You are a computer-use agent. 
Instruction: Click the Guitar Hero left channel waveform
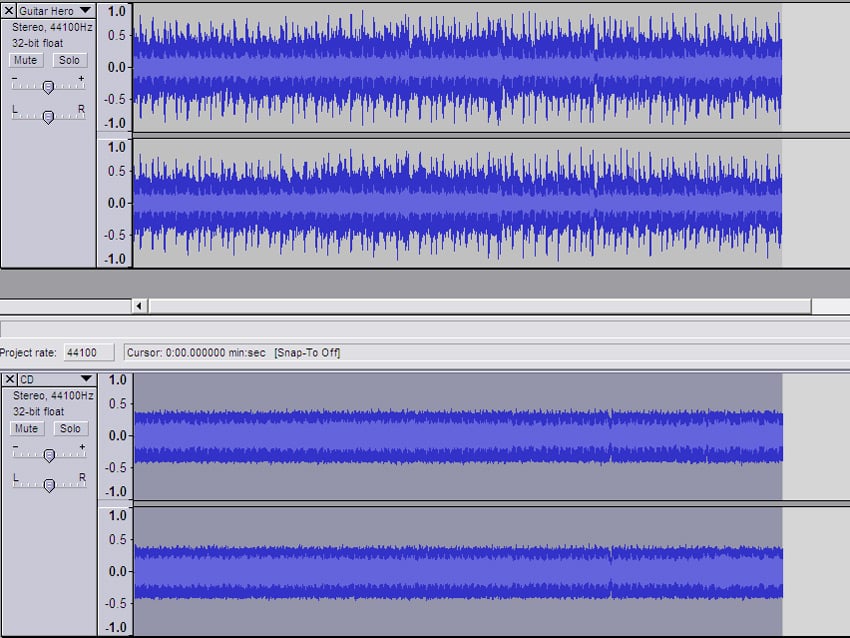click(456, 66)
